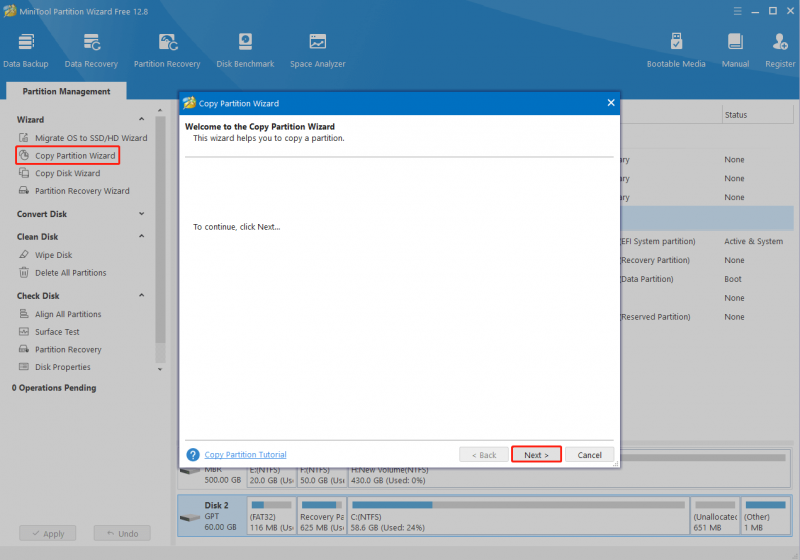Click Next in Copy Partition Wizard
This screenshot has width=800, height=560.
(536, 454)
